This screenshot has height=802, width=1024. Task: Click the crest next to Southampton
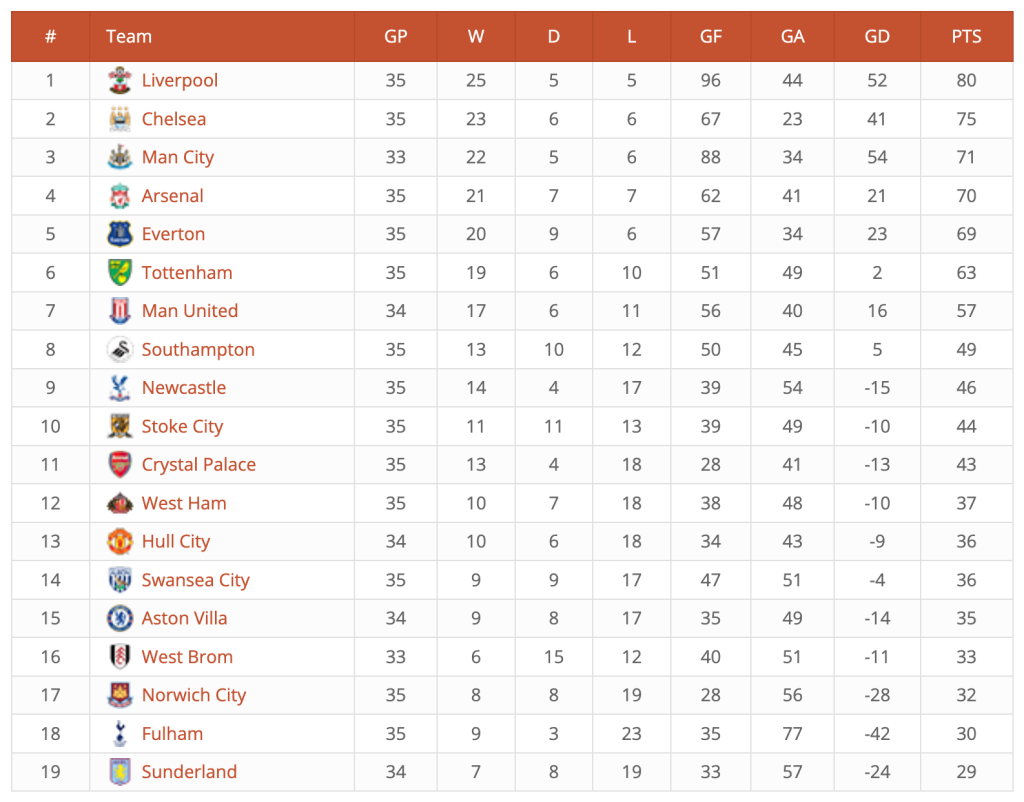[x=120, y=349]
